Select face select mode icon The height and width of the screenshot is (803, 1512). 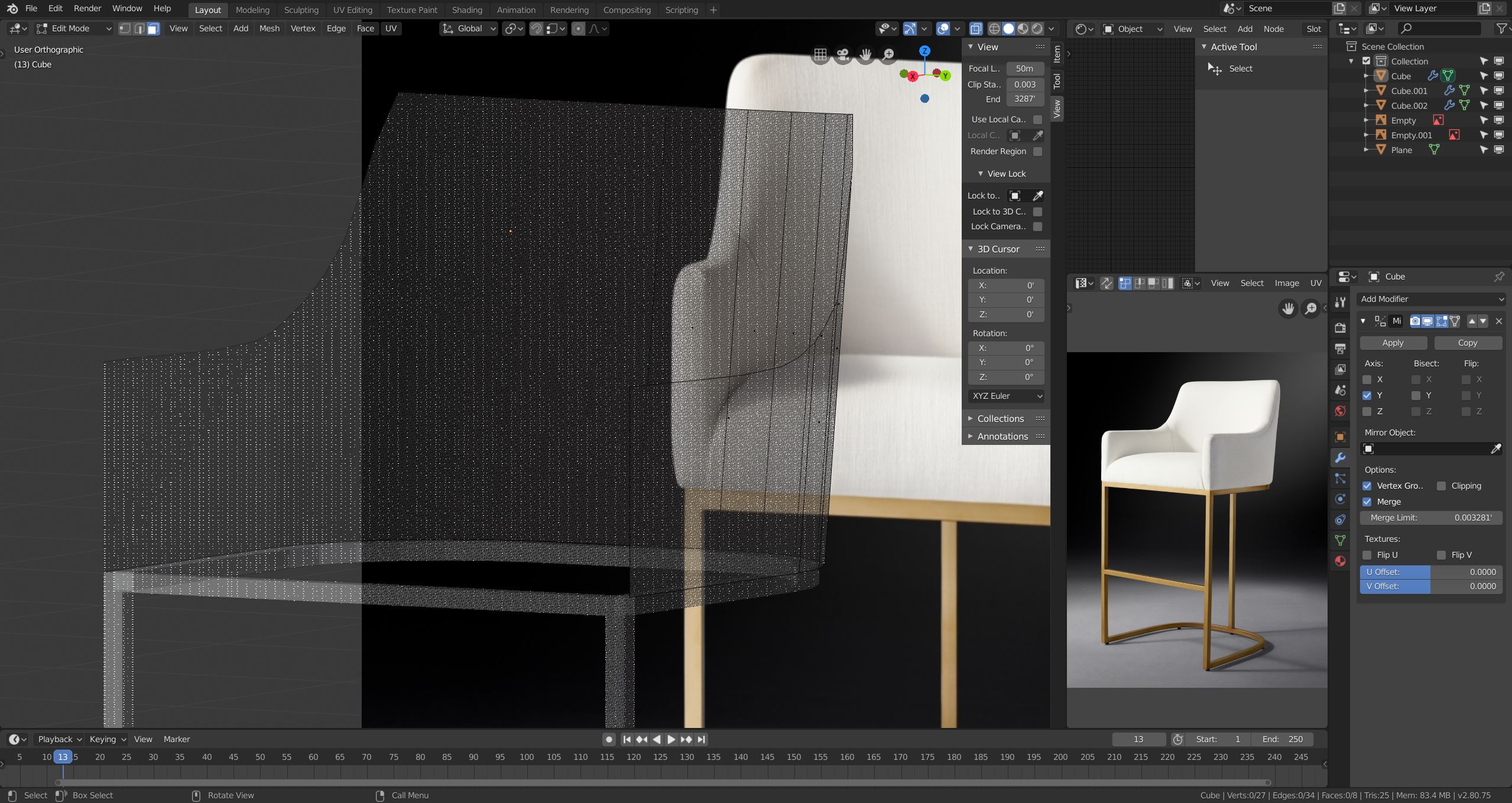[153, 28]
